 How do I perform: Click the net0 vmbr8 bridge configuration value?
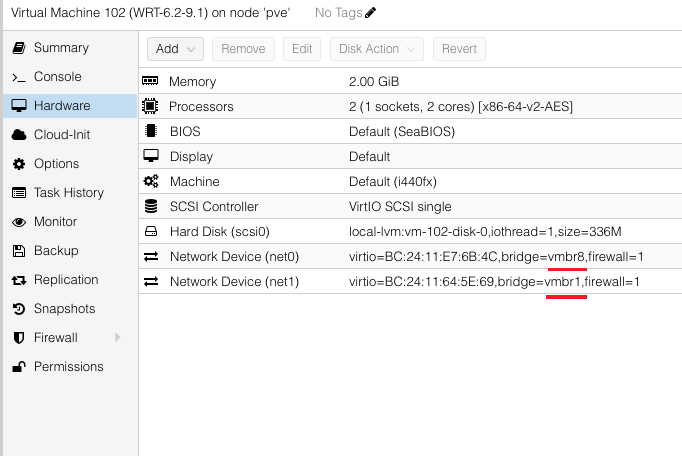click(496, 257)
